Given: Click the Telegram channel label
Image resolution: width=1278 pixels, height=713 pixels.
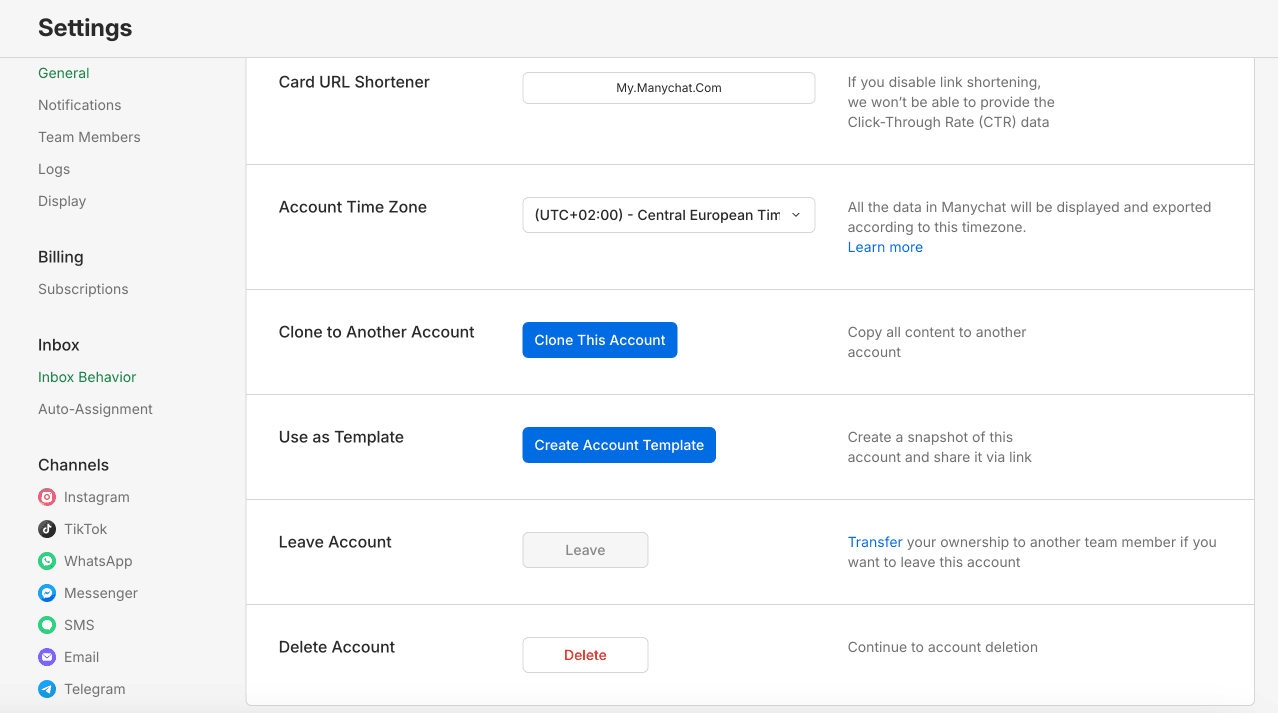Looking at the screenshot, I should click(95, 689).
